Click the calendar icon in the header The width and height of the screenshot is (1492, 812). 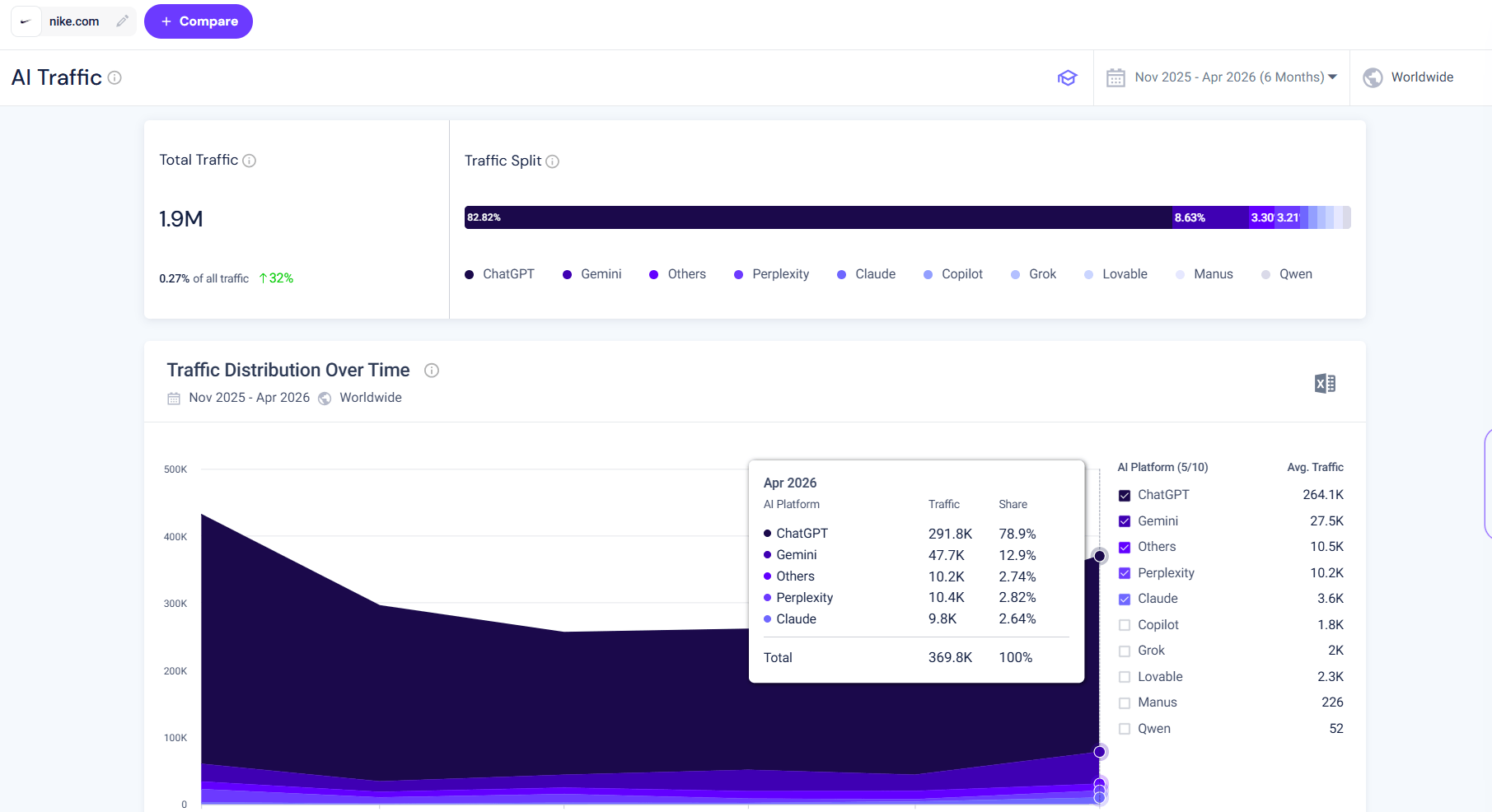(x=1115, y=77)
